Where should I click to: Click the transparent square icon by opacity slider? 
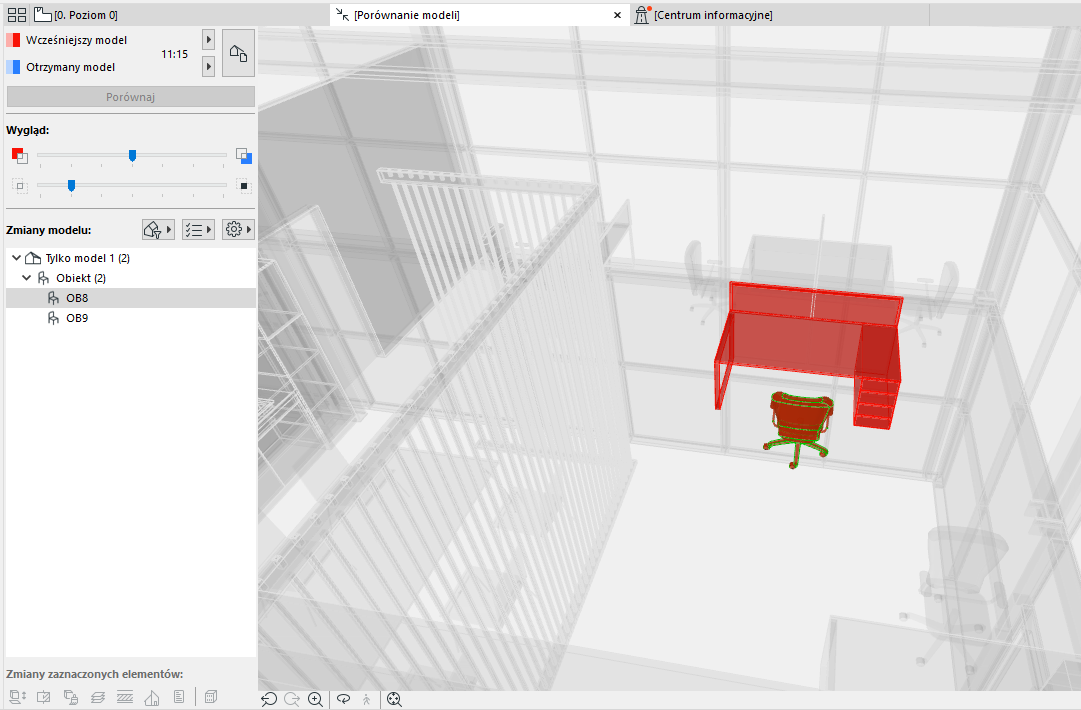pos(19,185)
